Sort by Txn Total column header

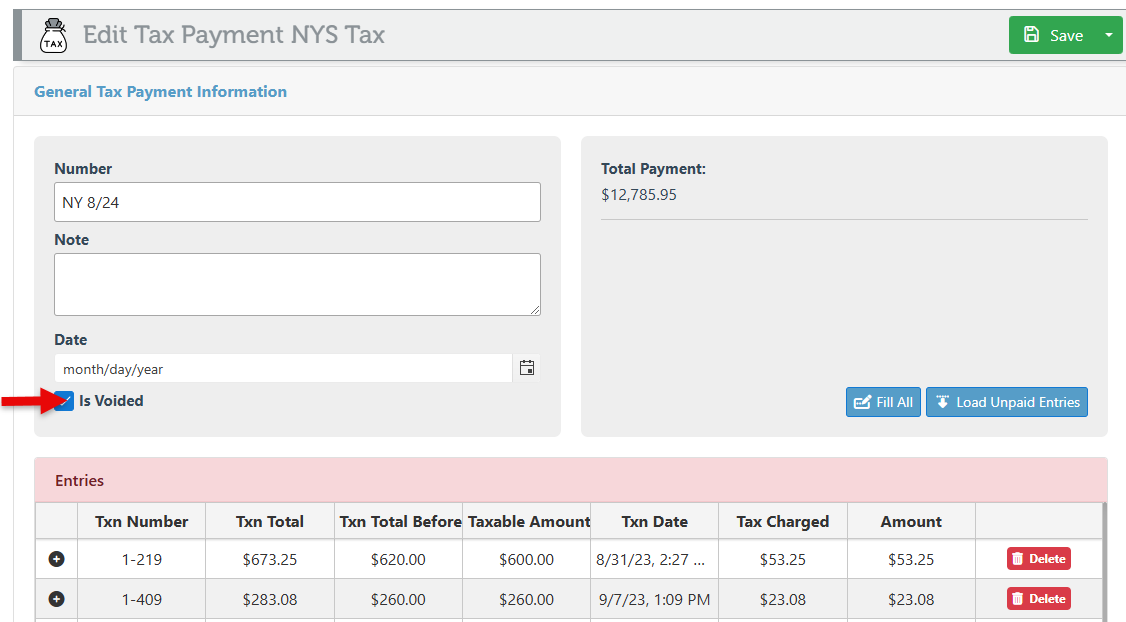pyautogui.click(x=270, y=521)
